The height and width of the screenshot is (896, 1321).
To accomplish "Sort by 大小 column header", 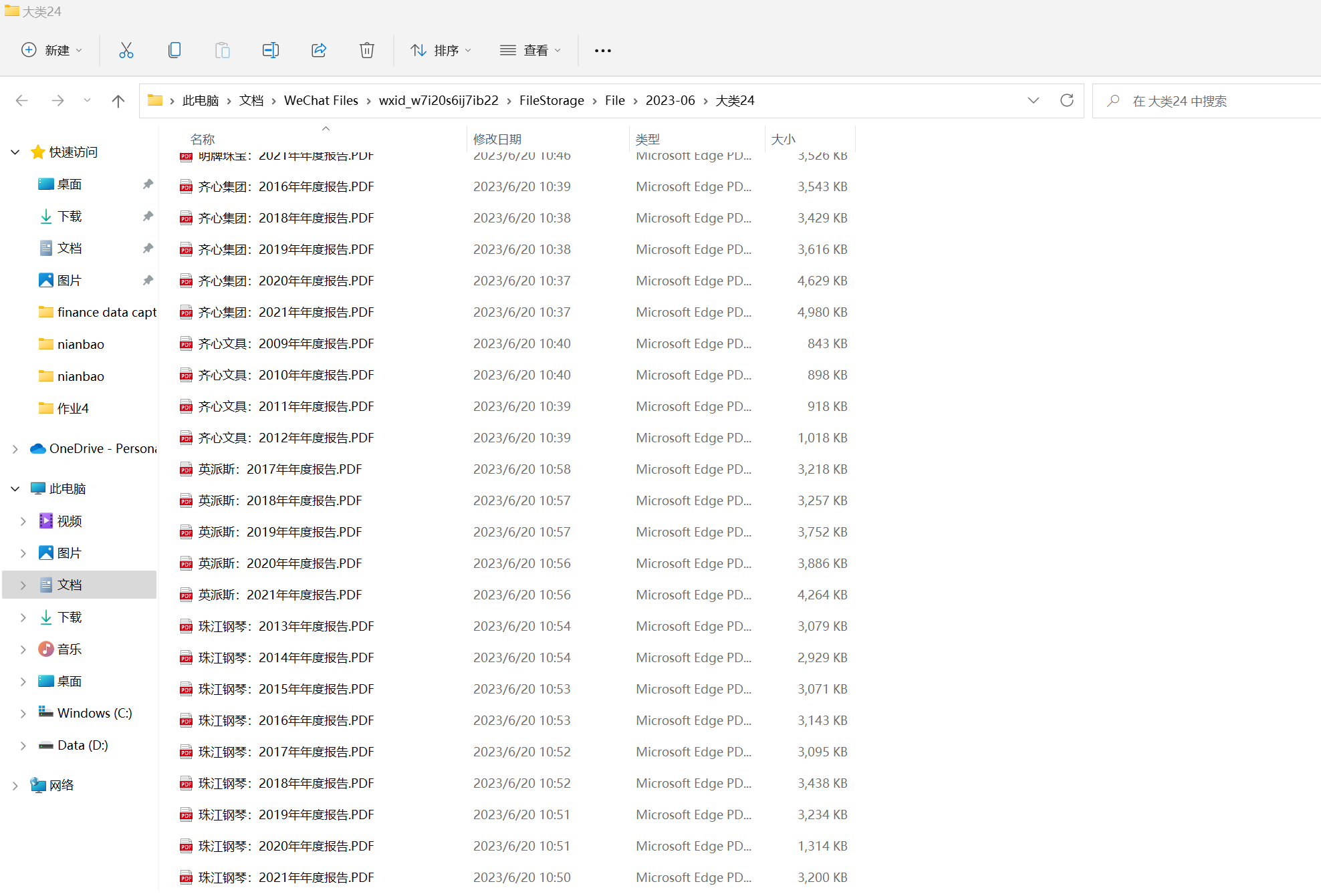I will (783, 139).
